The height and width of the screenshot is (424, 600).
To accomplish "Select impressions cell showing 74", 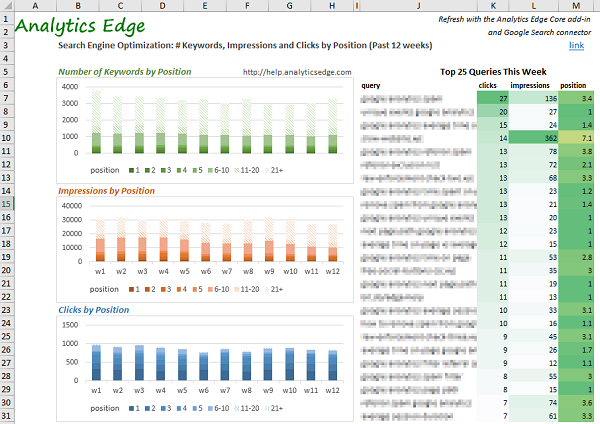I will tap(533, 403).
